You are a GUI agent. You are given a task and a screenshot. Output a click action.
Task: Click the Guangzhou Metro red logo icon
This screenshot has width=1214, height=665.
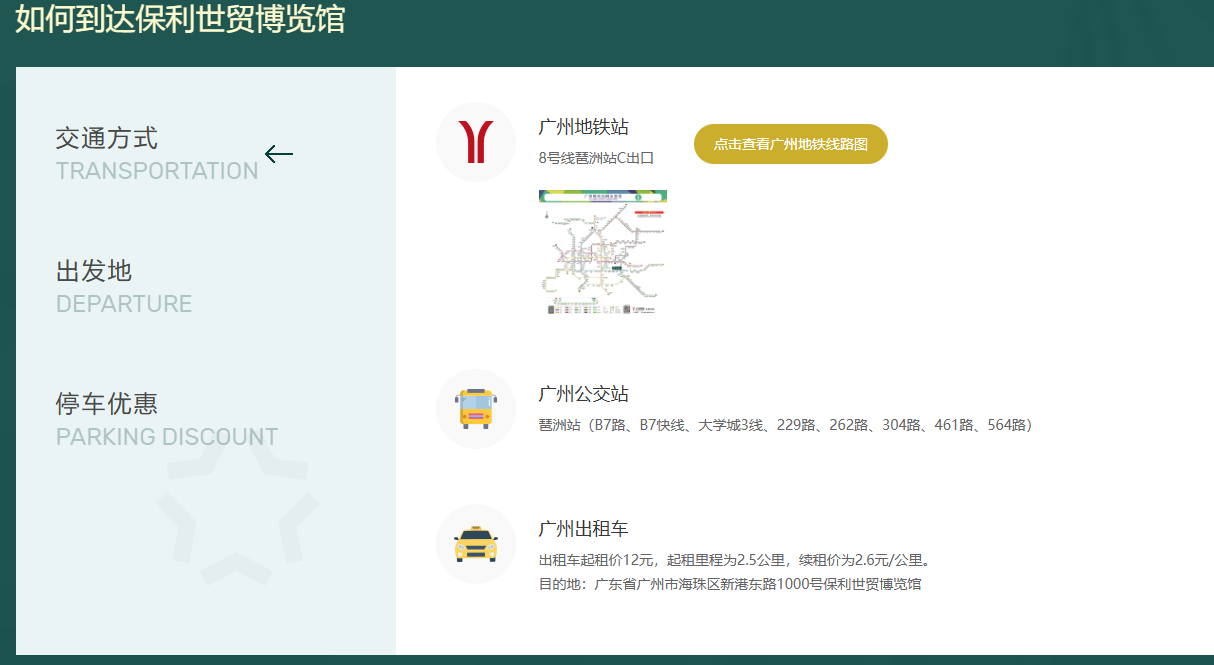click(x=476, y=142)
